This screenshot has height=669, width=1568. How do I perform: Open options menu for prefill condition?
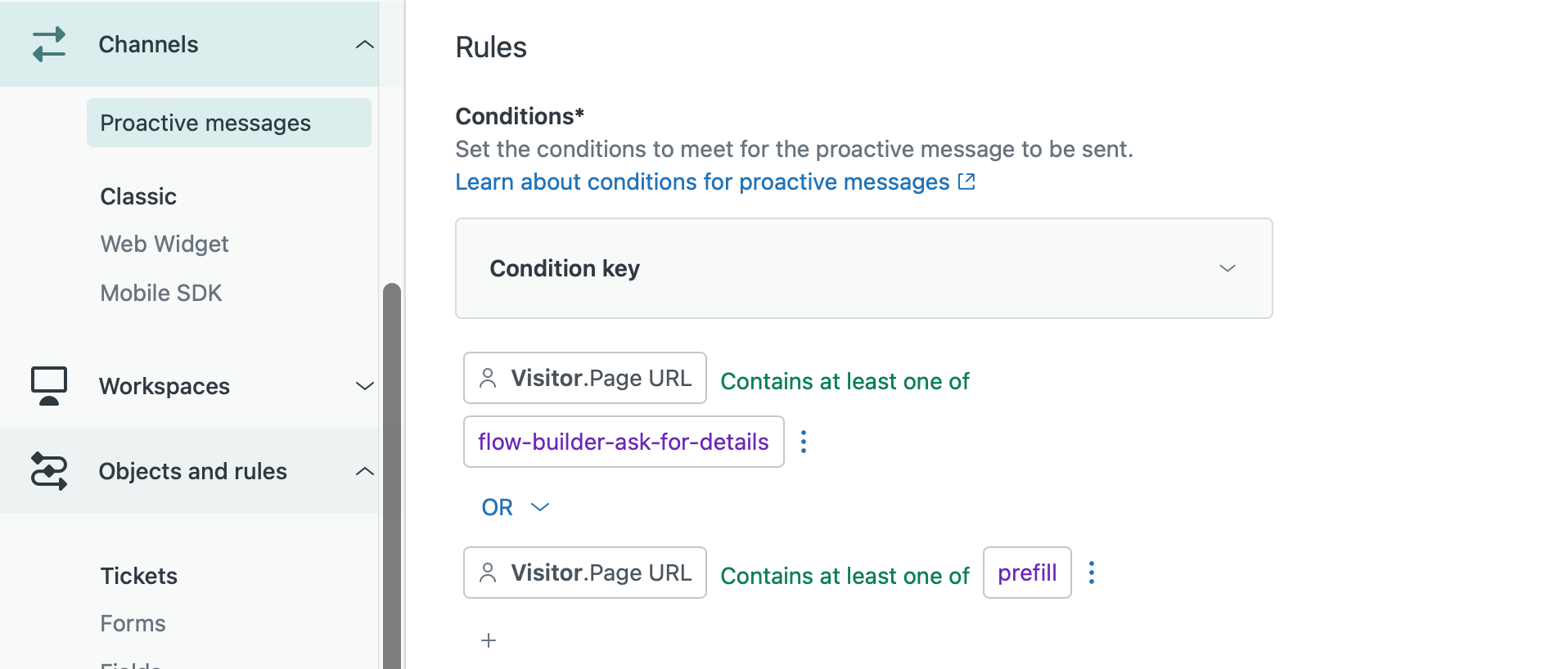[1091, 572]
